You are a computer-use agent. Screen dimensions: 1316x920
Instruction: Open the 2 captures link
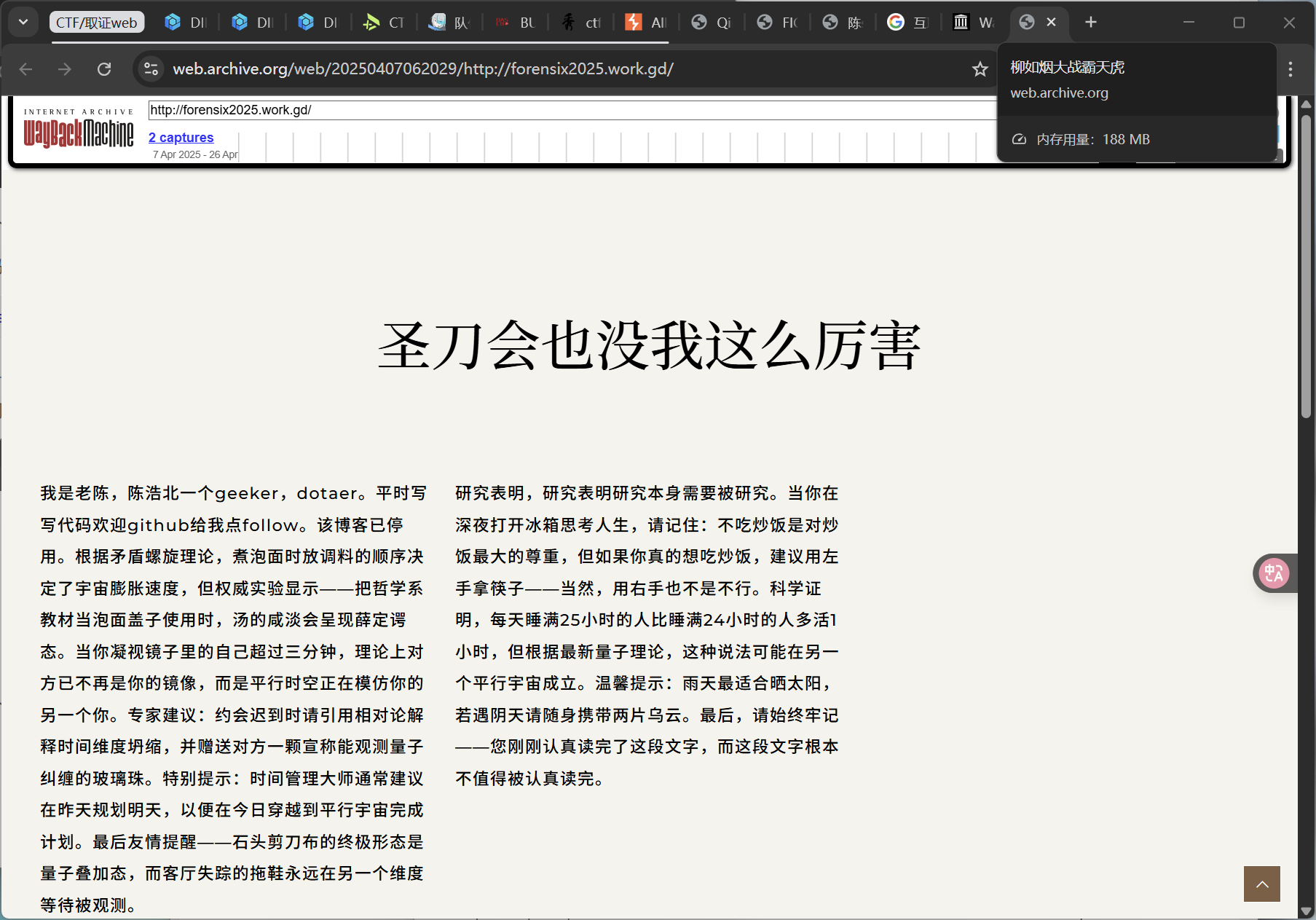tap(181, 138)
